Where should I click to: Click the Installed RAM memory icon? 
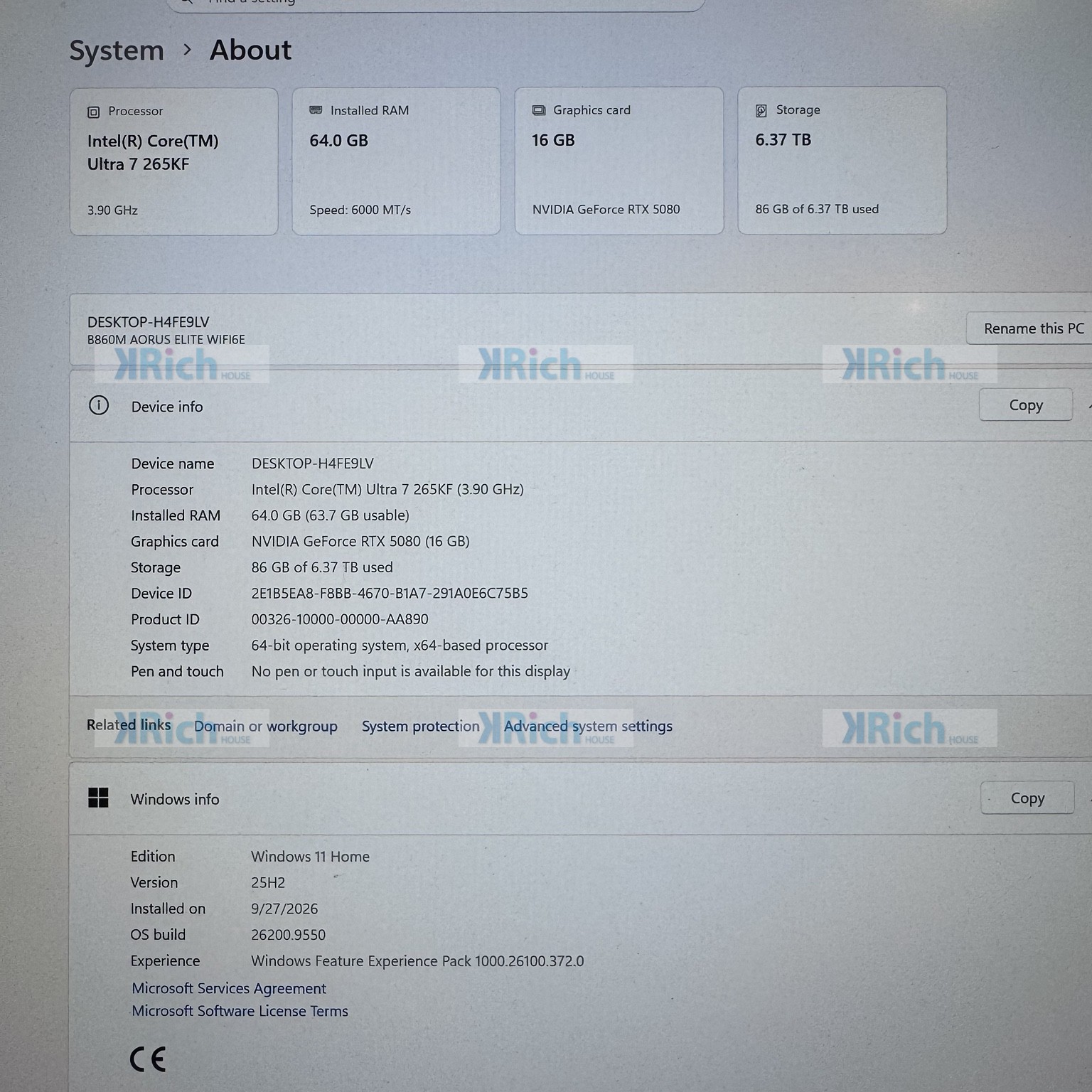click(x=316, y=110)
